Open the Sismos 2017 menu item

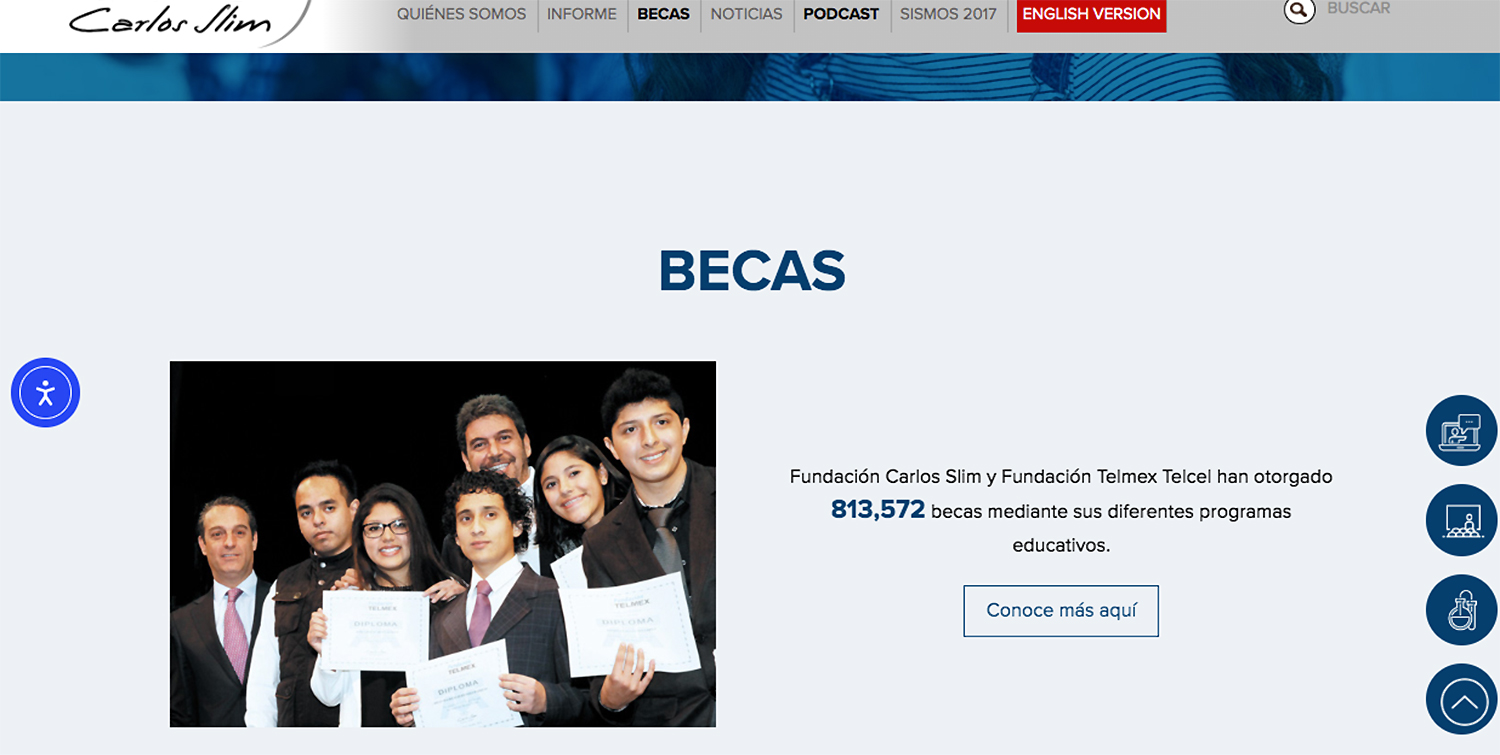click(948, 14)
